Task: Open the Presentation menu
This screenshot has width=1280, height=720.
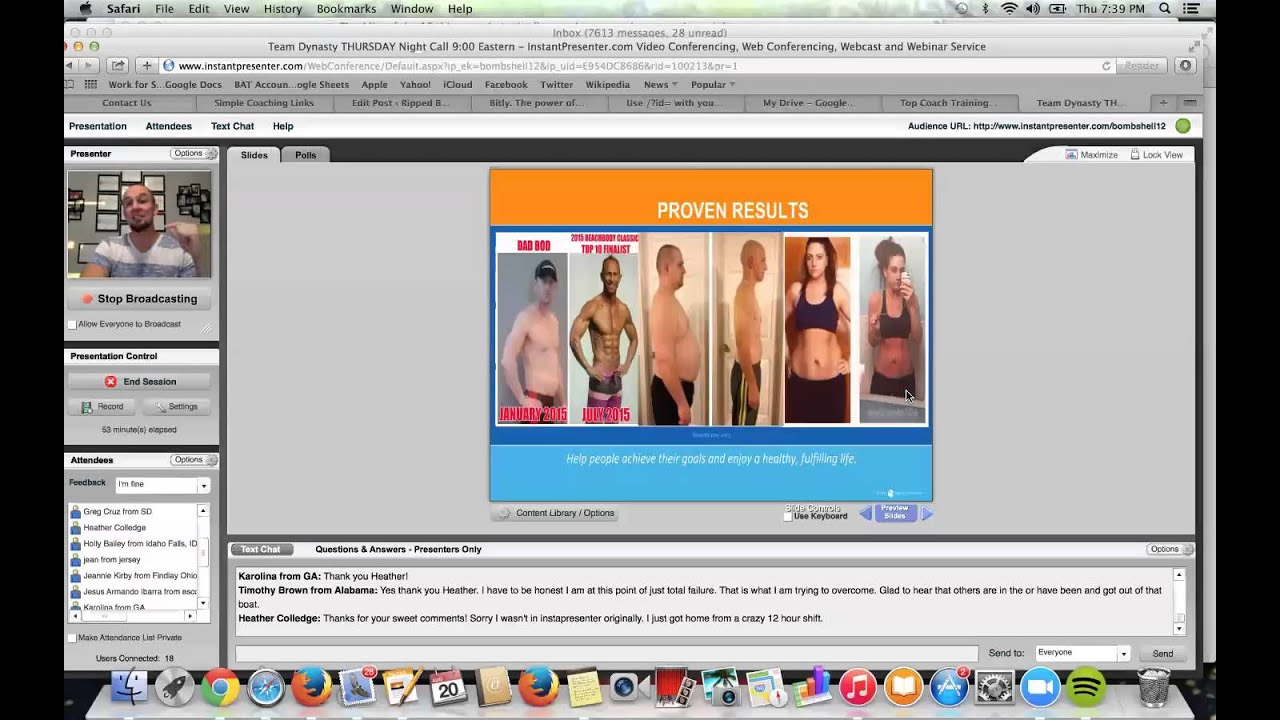Action: [98, 126]
